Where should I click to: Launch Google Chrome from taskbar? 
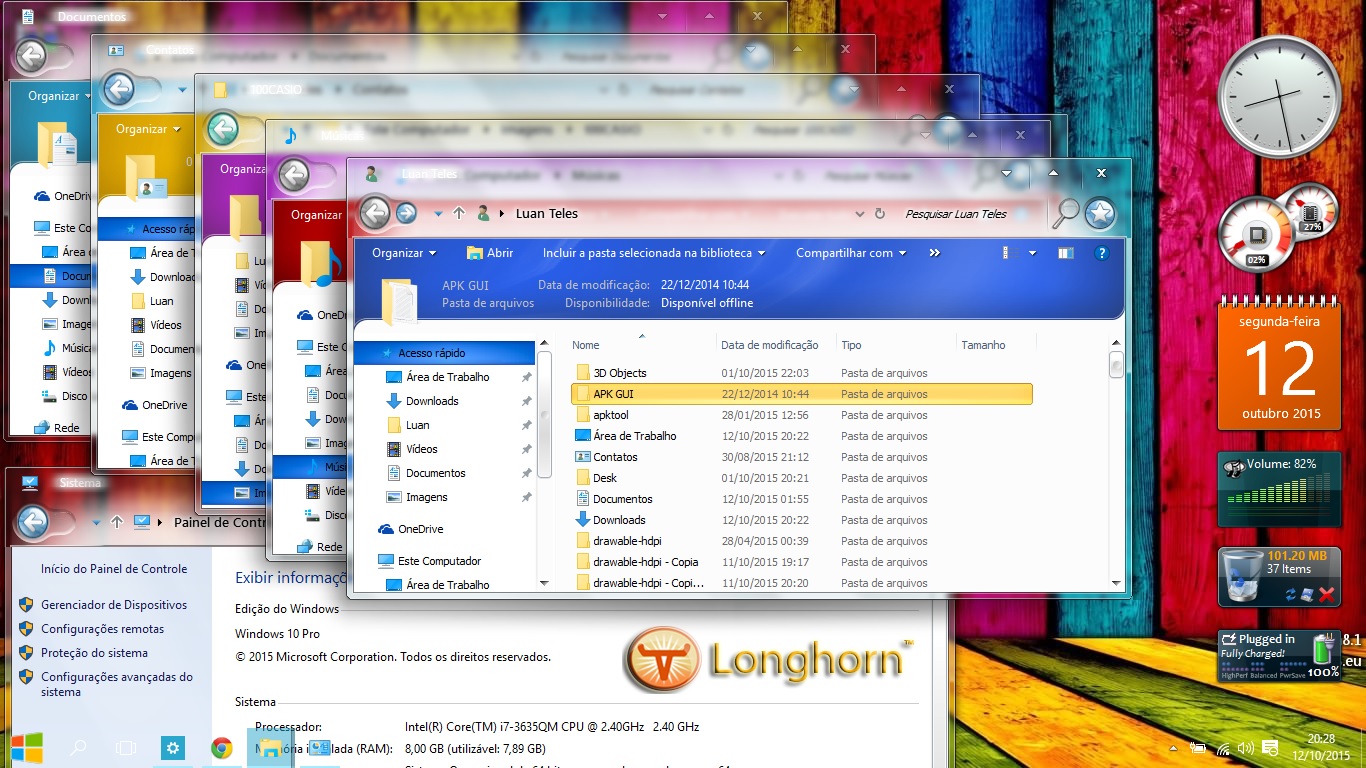coord(222,748)
